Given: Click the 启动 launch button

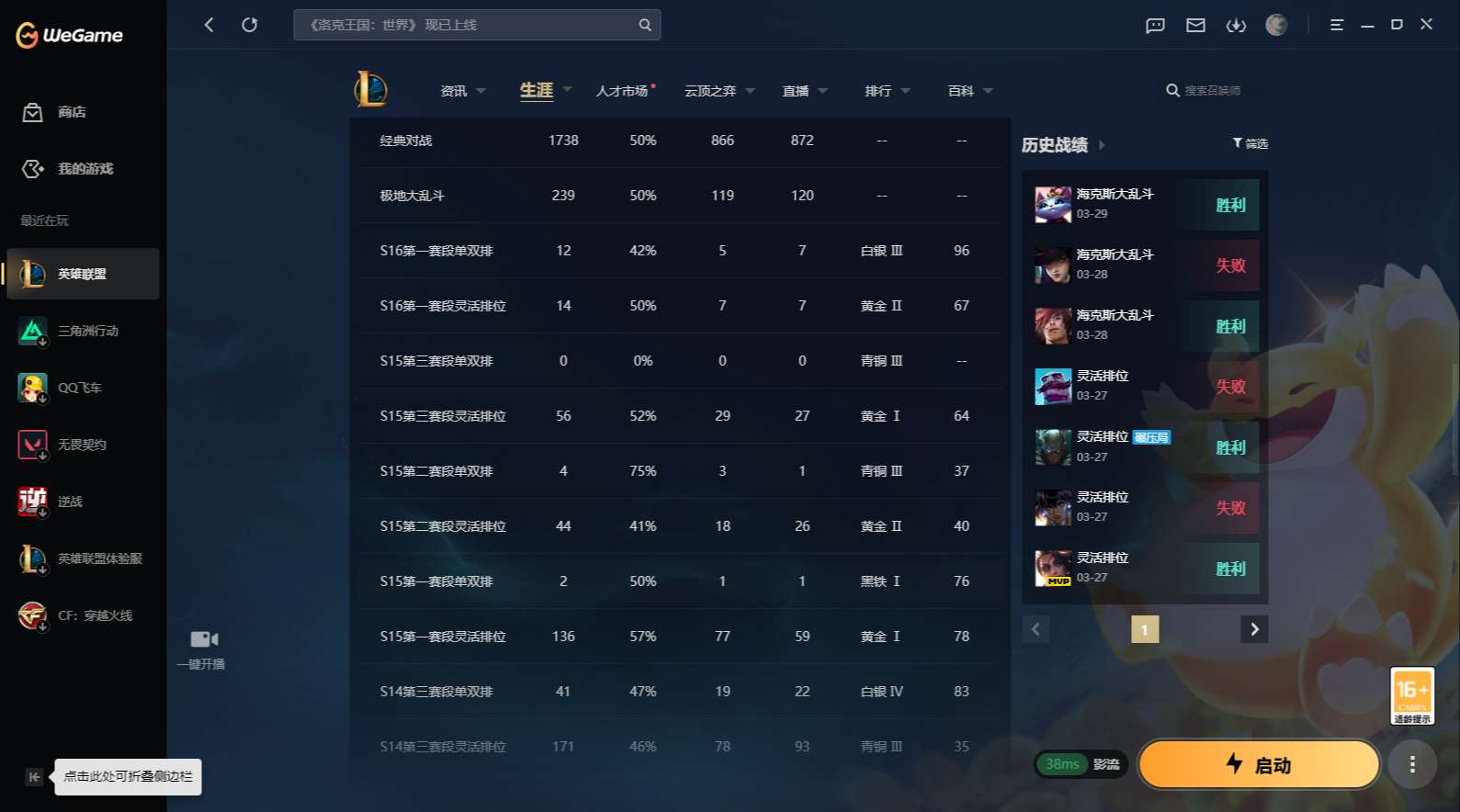Looking at the screenshot, I should [1259, 764].
